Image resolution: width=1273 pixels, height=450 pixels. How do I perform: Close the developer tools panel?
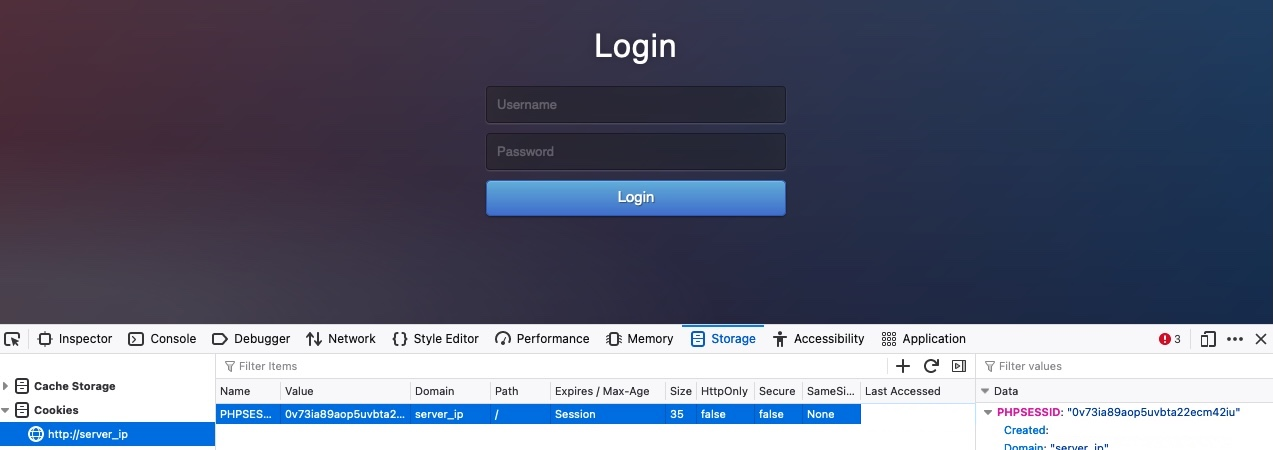coord(1260,339)
